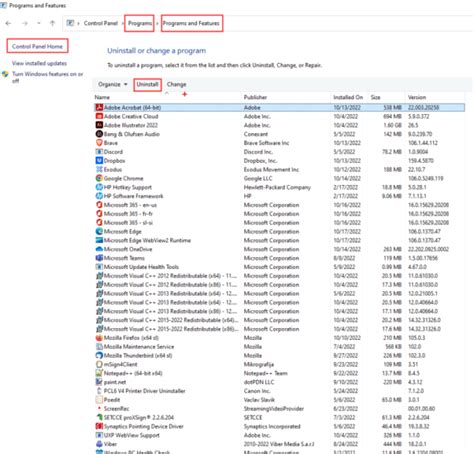
Task: Select PCL6 V4 Printer Driver Uninstaller entry
Action: pyautogui.click(x=279, y=391)
